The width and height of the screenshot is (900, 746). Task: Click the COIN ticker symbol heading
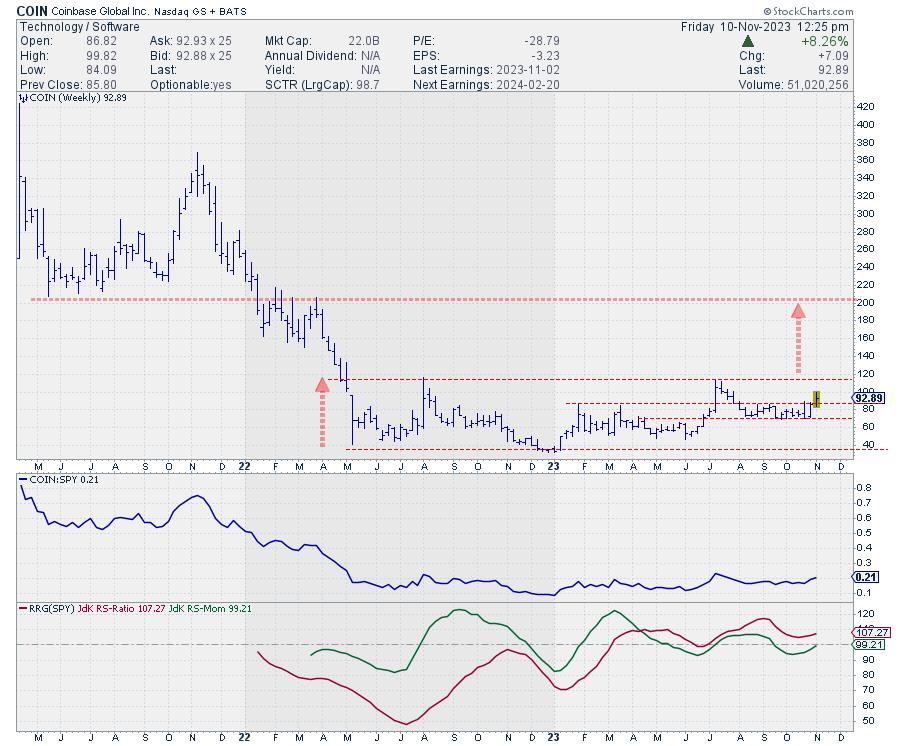pyautogui.click(x=34, y=10)
